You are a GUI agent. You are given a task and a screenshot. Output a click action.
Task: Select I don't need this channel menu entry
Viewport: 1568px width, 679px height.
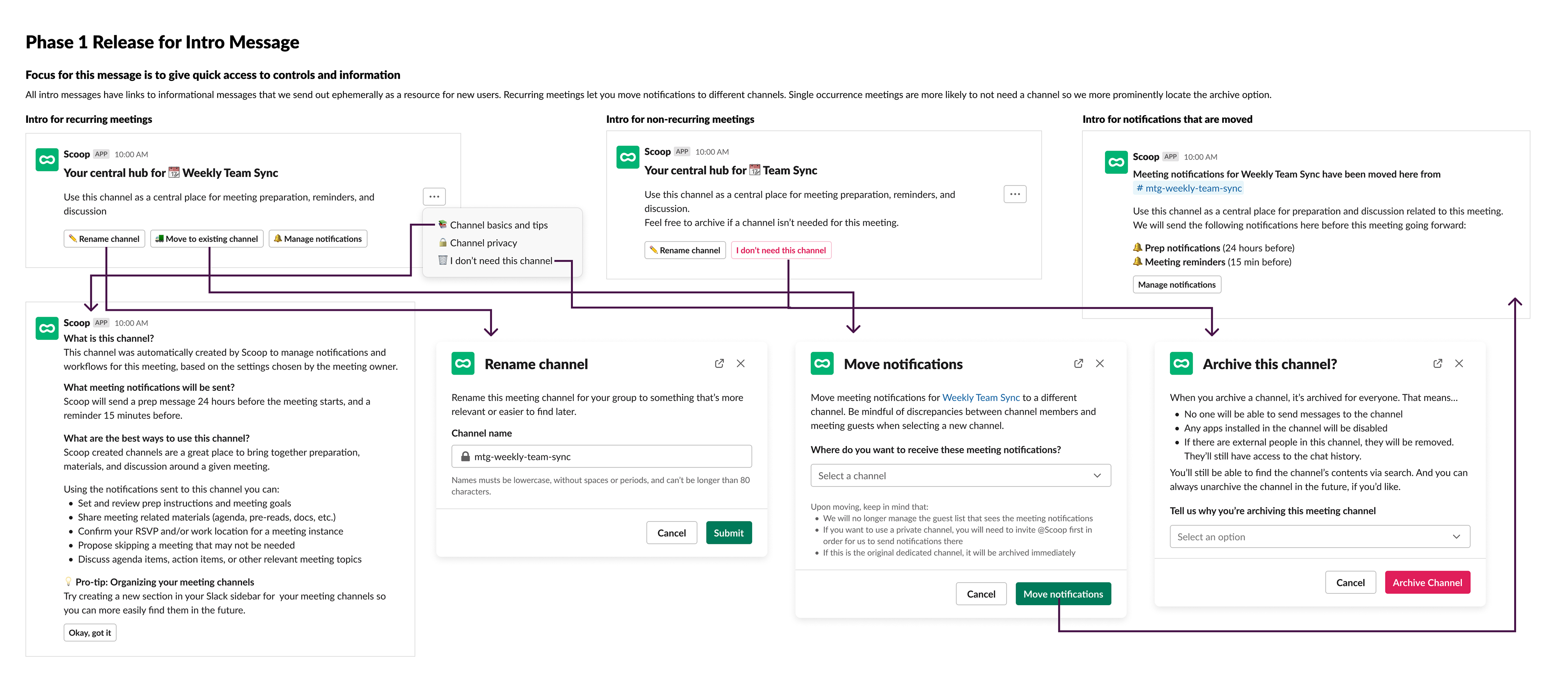coord(500,260)
